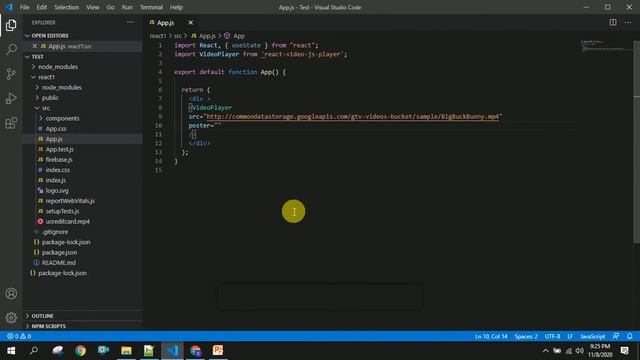Open the Accounts menu icon
The image size is (640, 360).
(11, 293)
